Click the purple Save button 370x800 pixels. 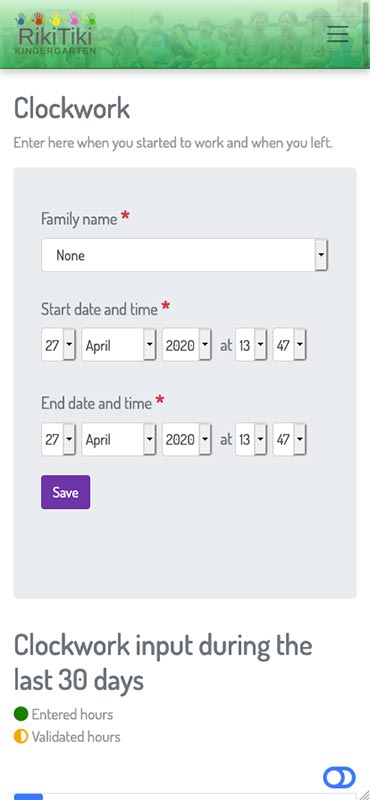(65, 492)
